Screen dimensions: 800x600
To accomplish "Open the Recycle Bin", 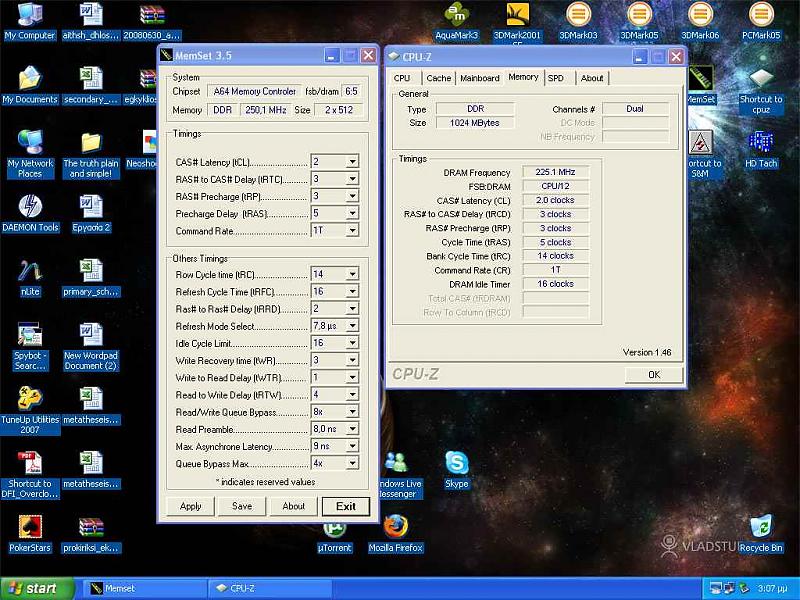I will tap(761, 534).
